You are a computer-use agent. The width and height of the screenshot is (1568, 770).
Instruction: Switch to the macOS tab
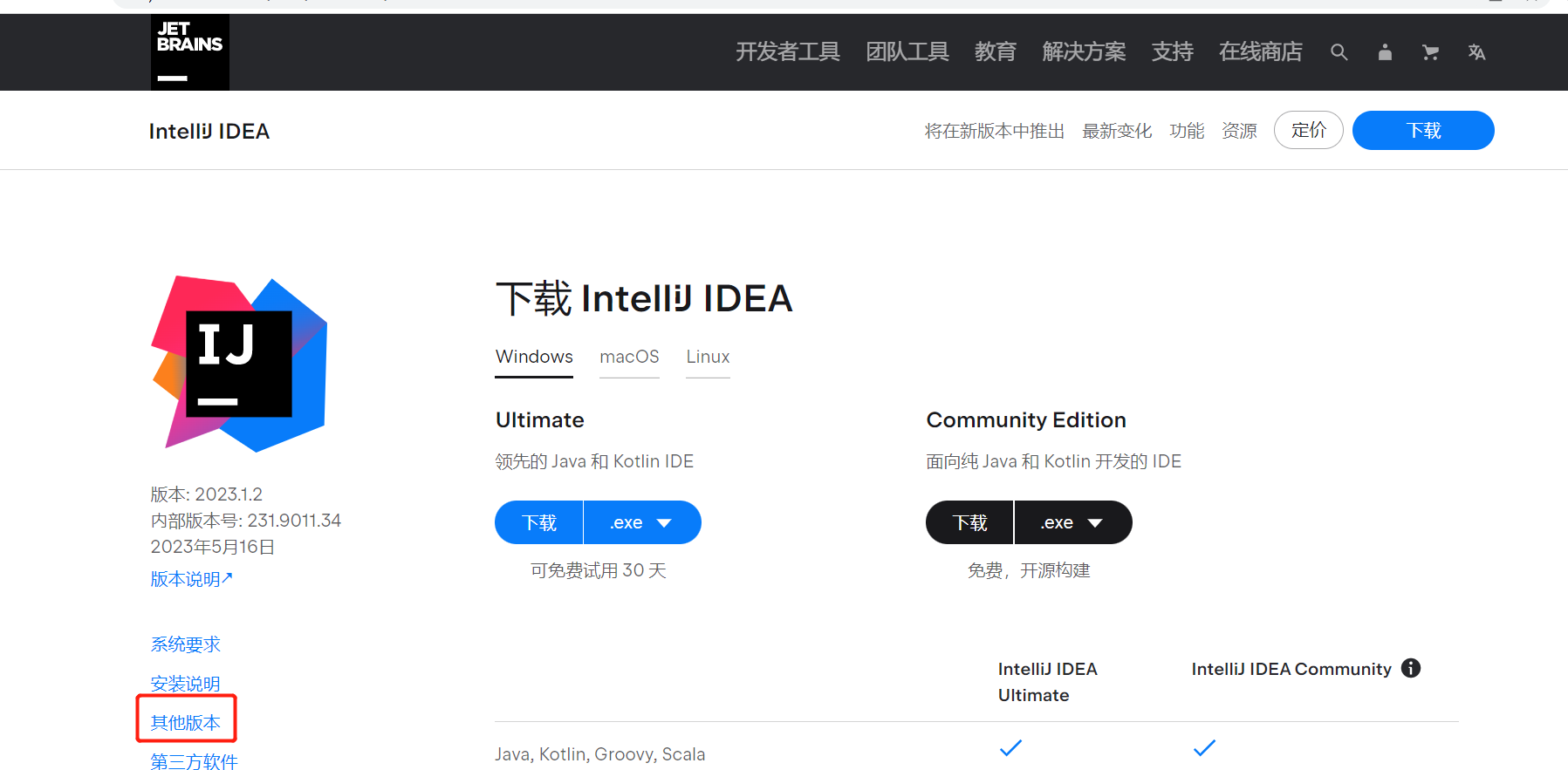(629, 357)
